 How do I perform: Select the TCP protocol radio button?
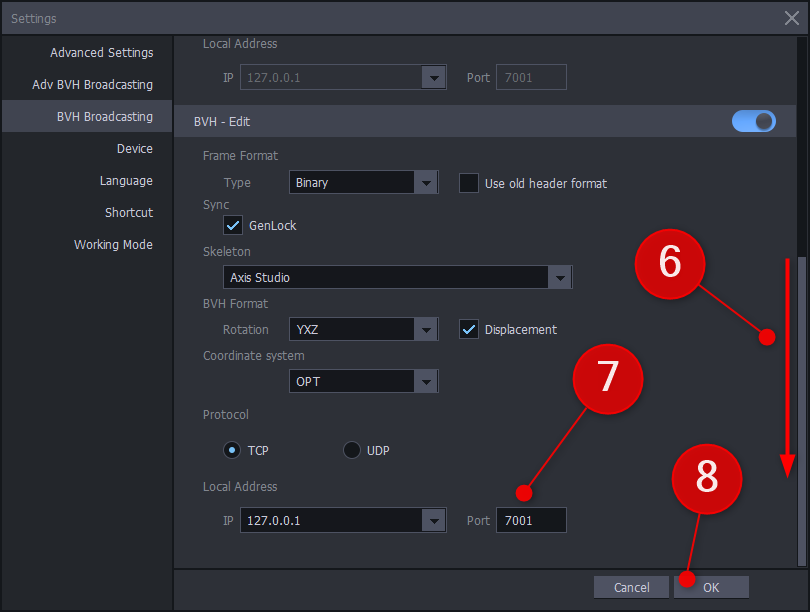232,450
